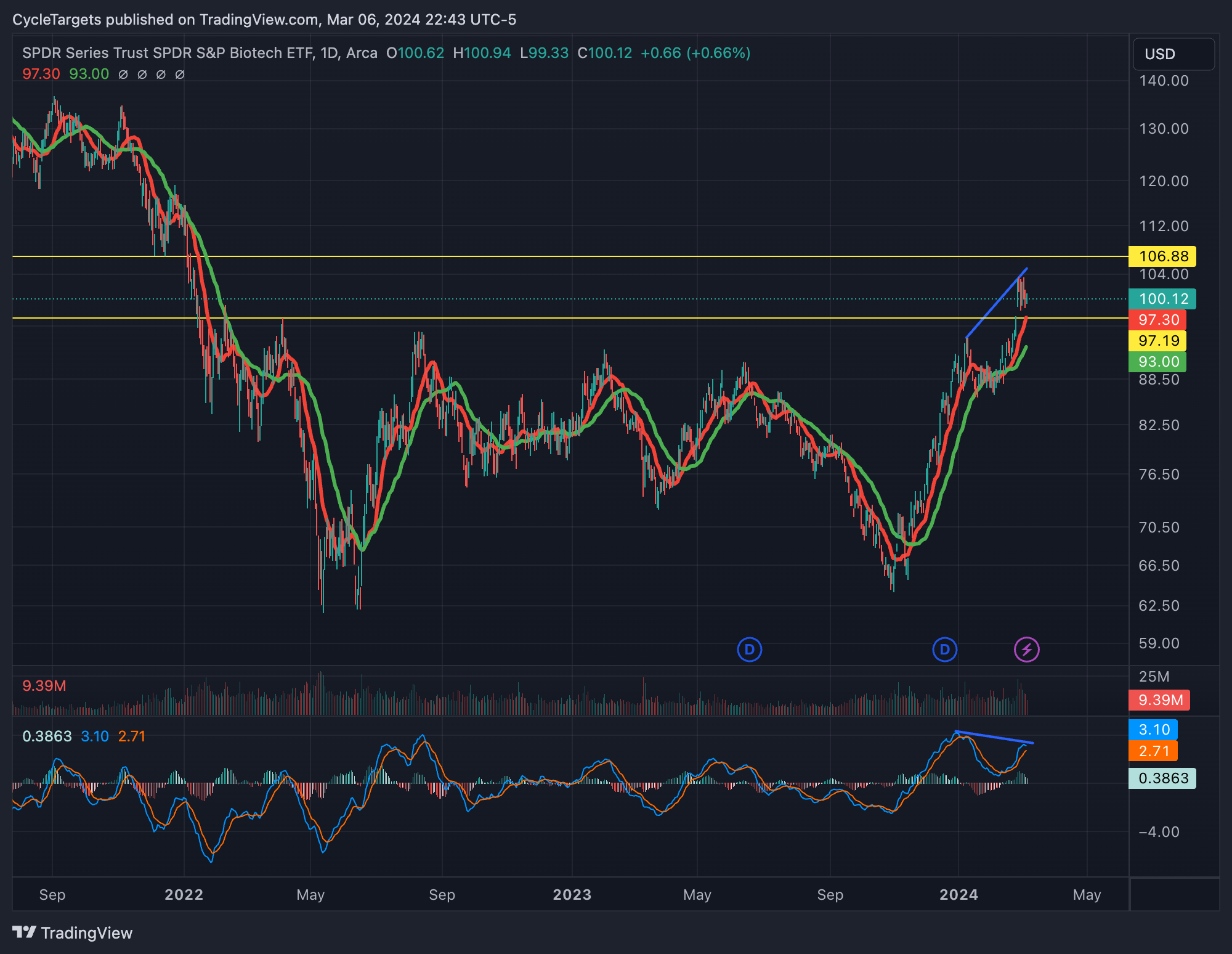
Task: Click the C100.12 close value in the legend
Action: pos(605,53)
